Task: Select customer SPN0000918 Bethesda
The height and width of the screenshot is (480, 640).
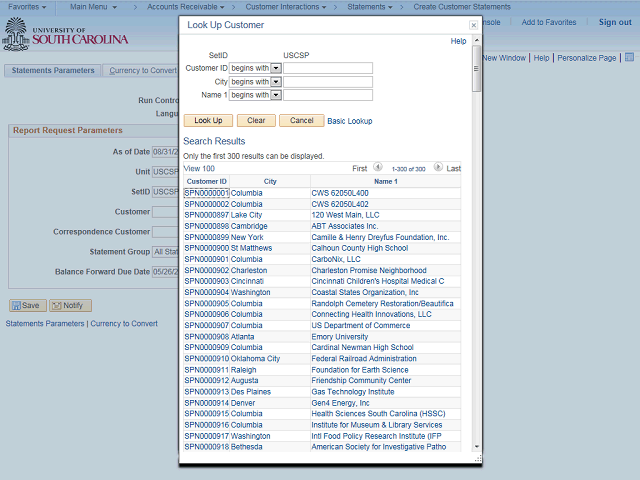Action: tap(207, 447)
